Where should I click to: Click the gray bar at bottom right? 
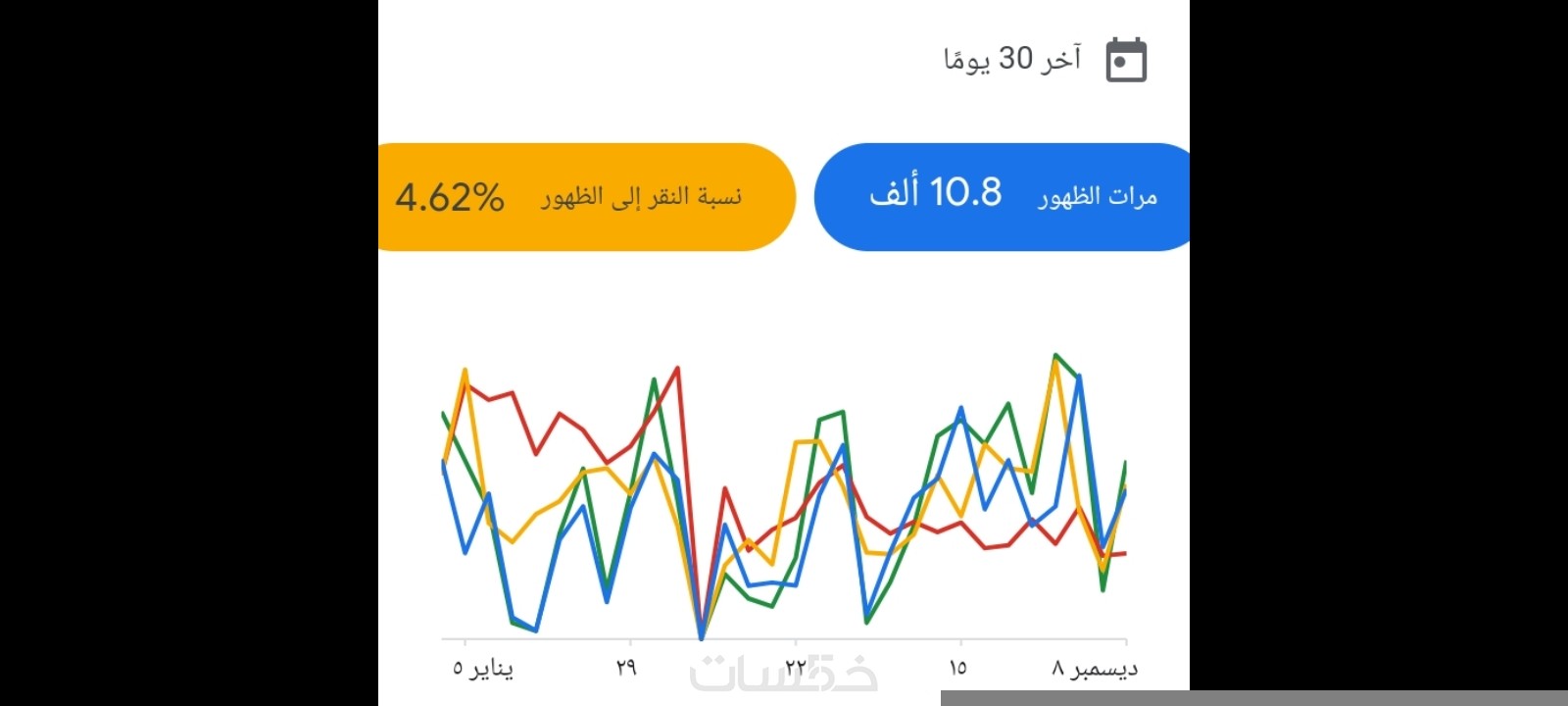coord(1254,698)
